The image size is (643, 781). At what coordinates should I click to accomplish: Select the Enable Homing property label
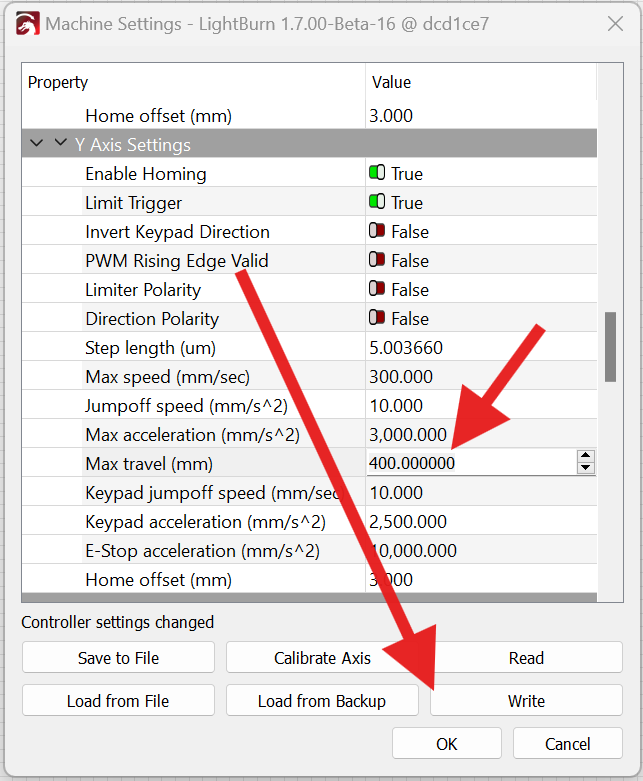pyautogui.click(x=146, y=173)
